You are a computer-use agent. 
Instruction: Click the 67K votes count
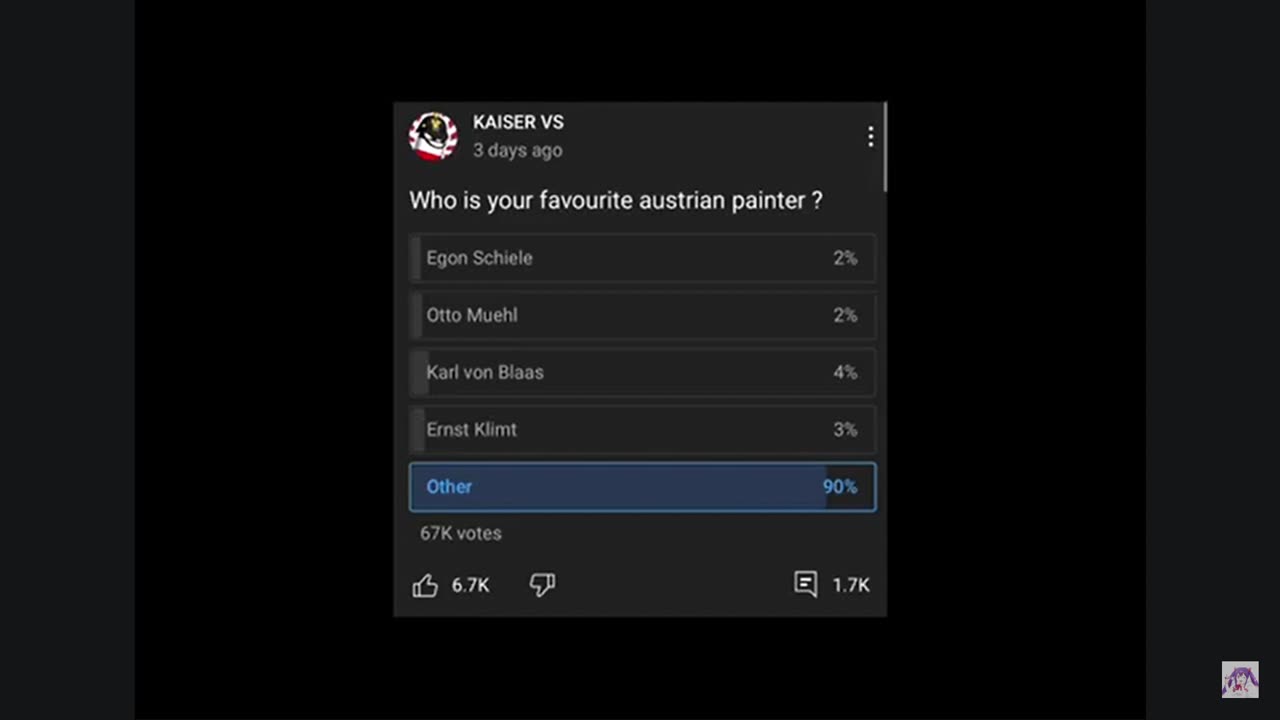[460, 533]
